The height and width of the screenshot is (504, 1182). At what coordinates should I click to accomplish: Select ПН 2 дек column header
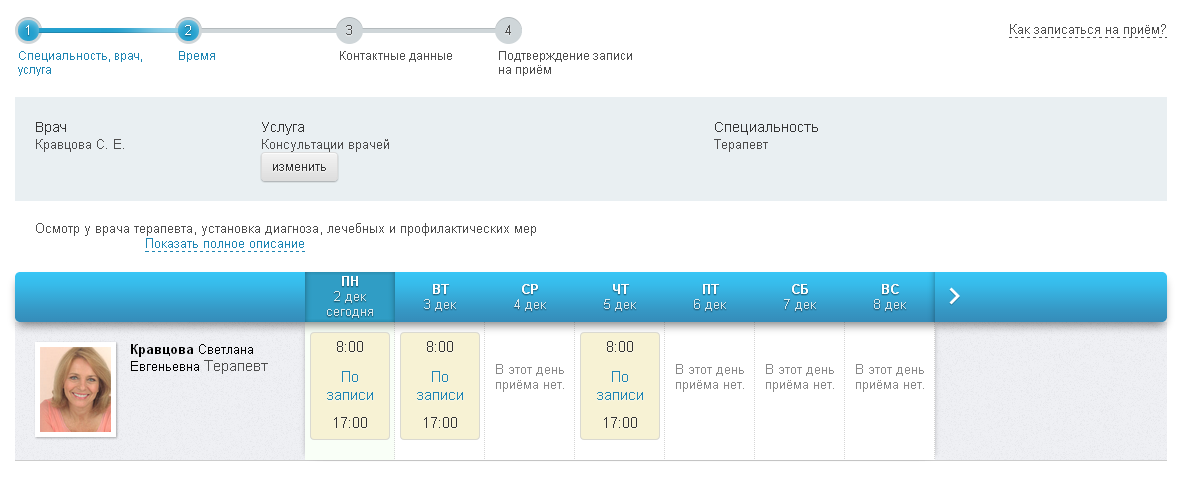tap(350, 296)
